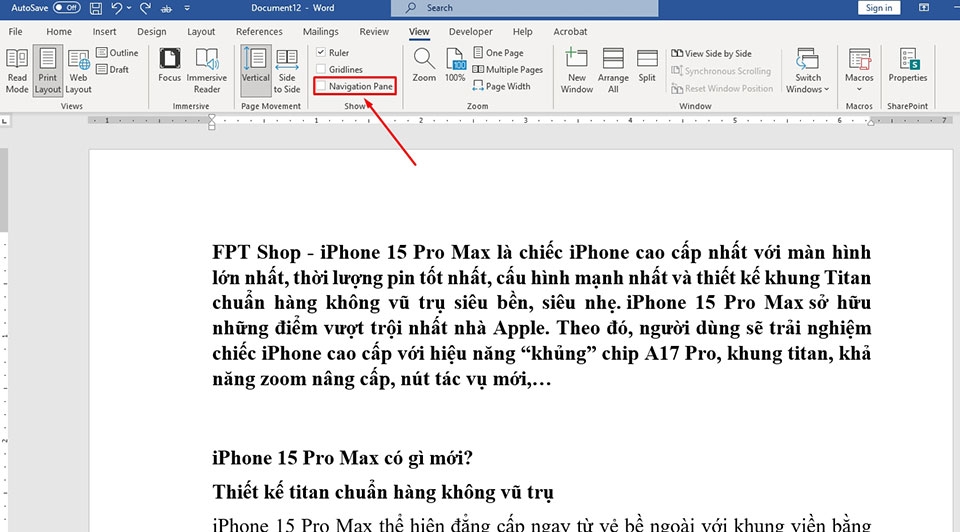Select Print Layout view

pos(48,70)
